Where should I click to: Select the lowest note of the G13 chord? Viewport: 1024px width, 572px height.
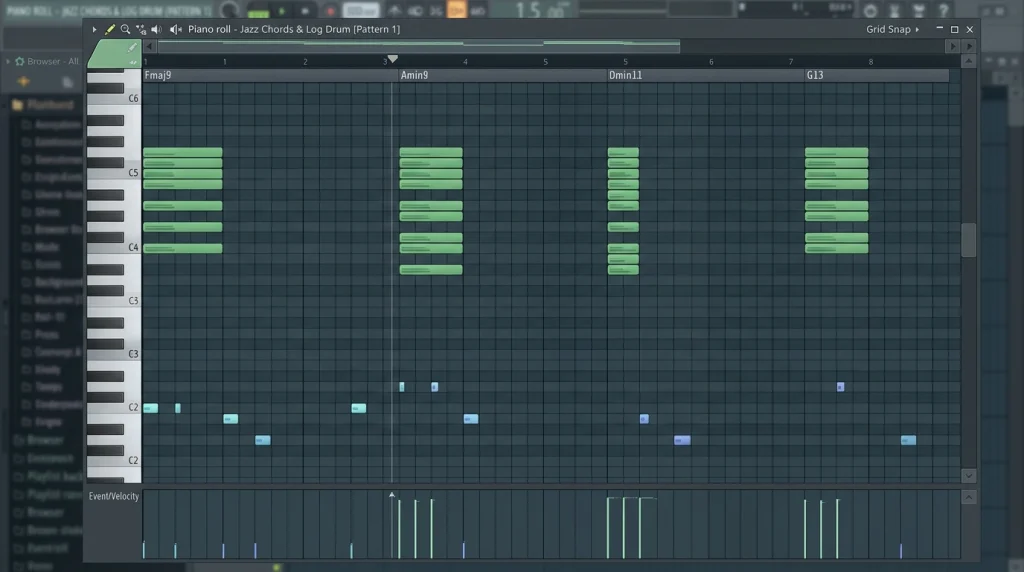837,249
